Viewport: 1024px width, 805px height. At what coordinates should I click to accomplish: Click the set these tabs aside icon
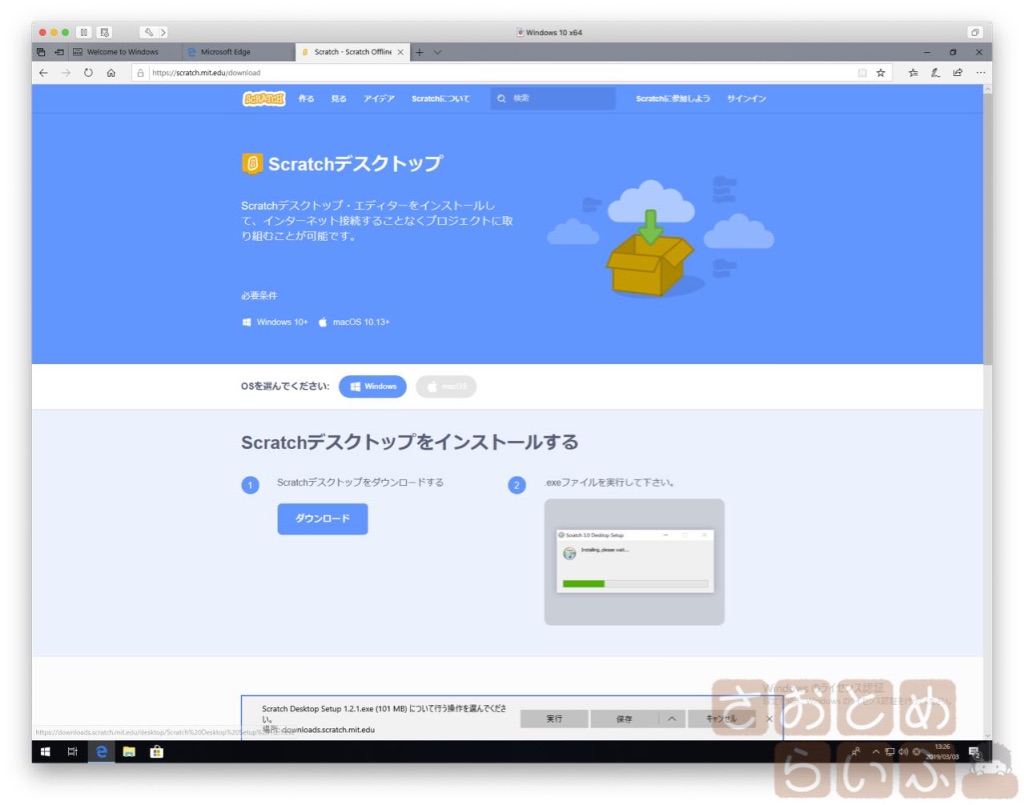(59, 52)
